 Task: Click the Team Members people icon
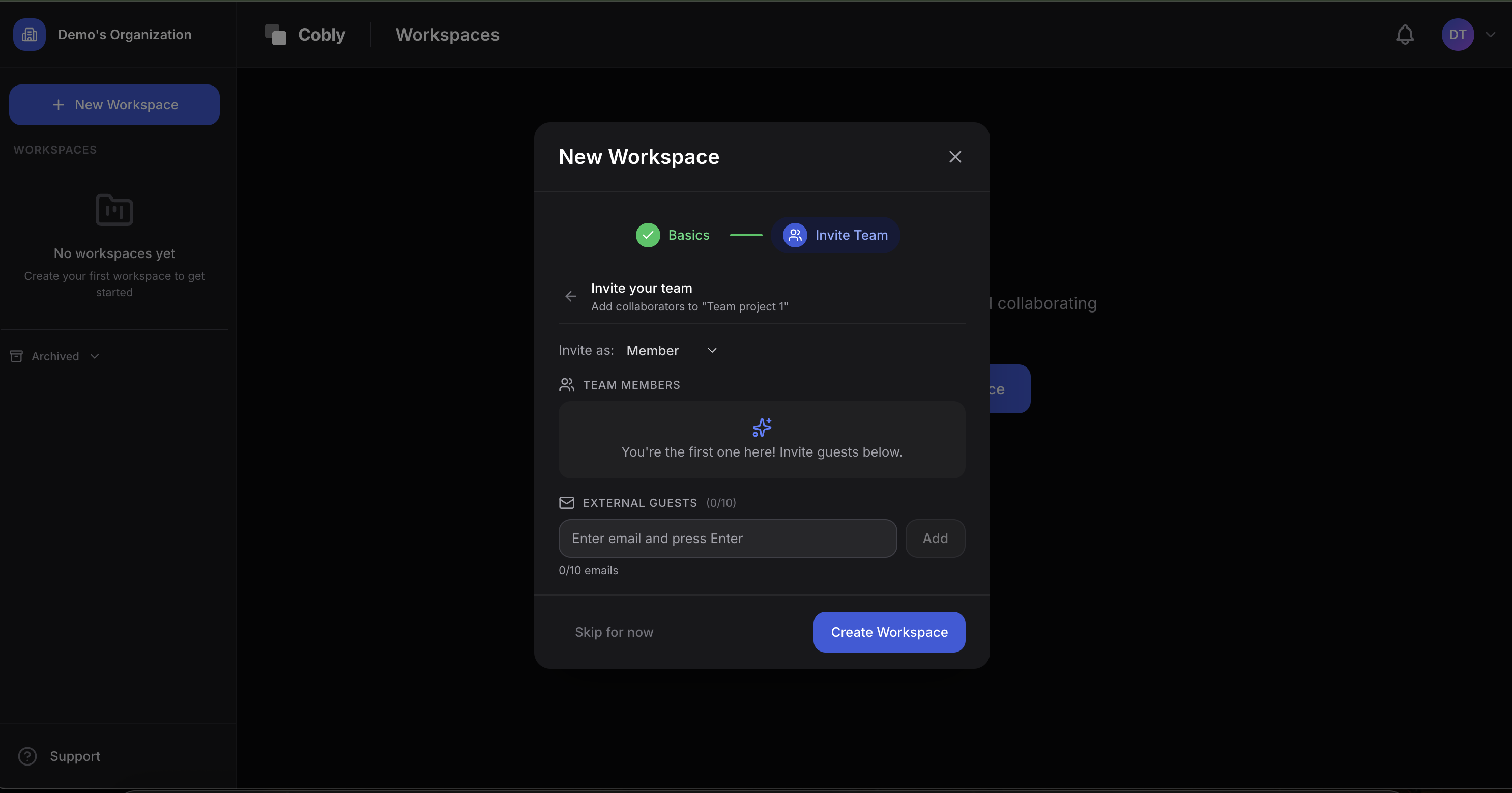point(566,385)
